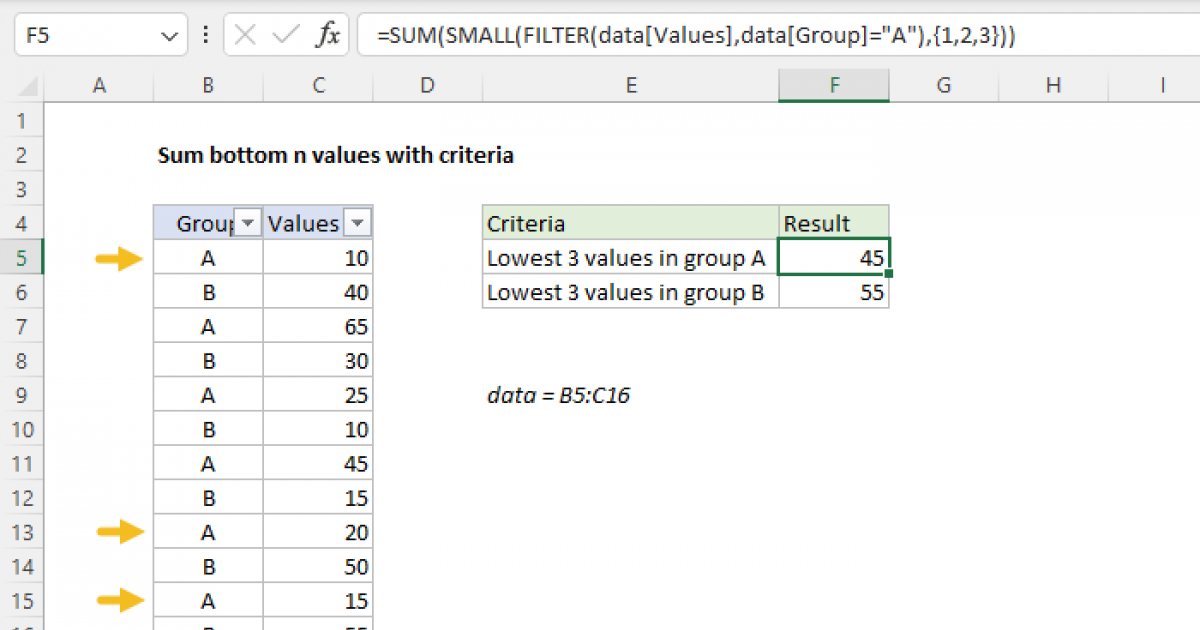Screen dimensions: 1200x630
Task: Click the Cancel (X) icon on formula bar
Action: coord(243,34)
